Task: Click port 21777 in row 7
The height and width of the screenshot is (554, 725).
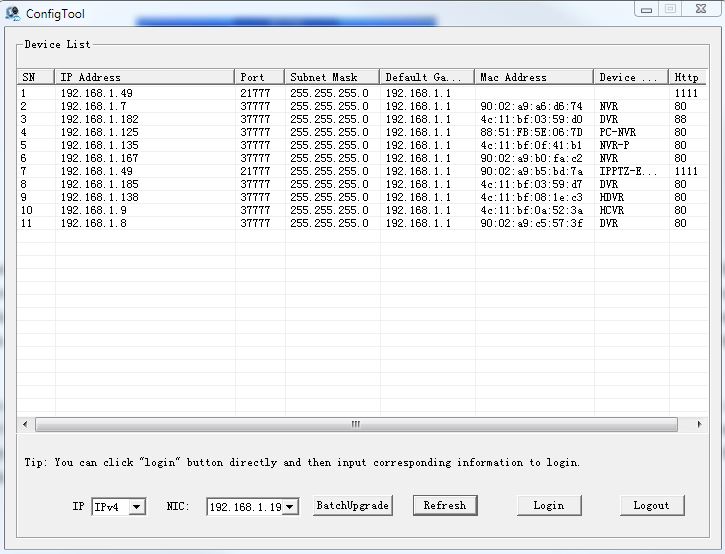Action: [255, 171]
